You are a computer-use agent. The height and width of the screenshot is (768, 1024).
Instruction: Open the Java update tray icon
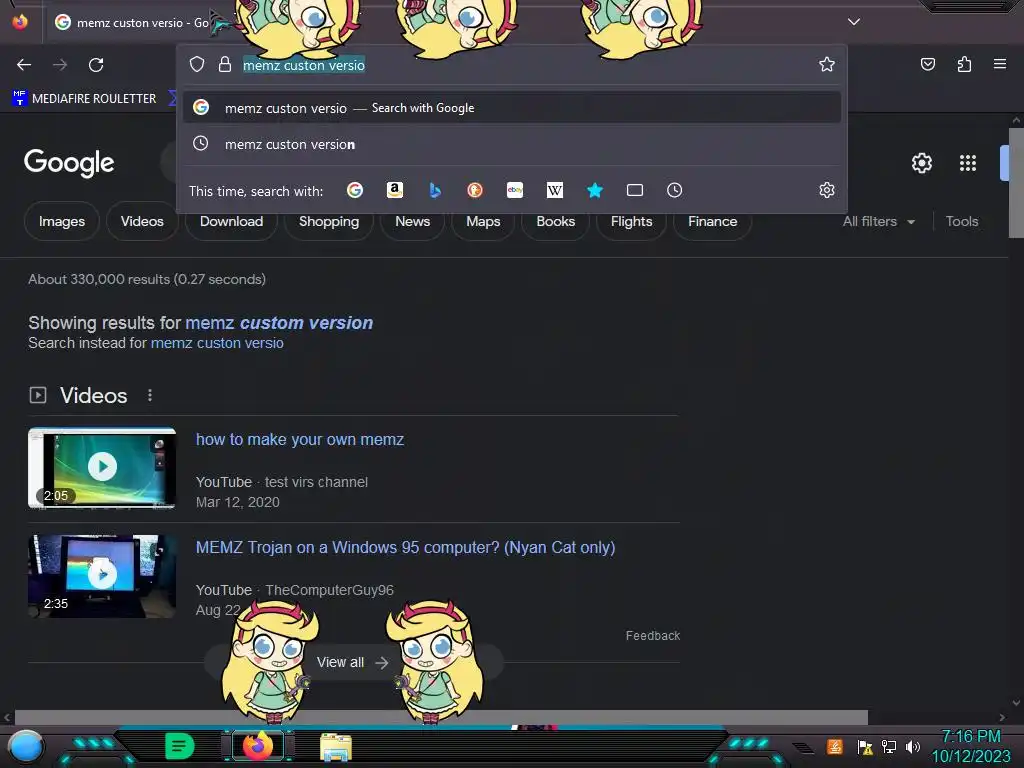(x=835, y=746)
